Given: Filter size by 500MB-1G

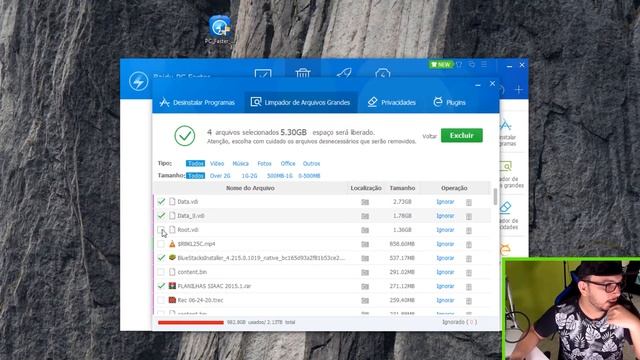Looking at the screenshot, I should tap(280, 176).
